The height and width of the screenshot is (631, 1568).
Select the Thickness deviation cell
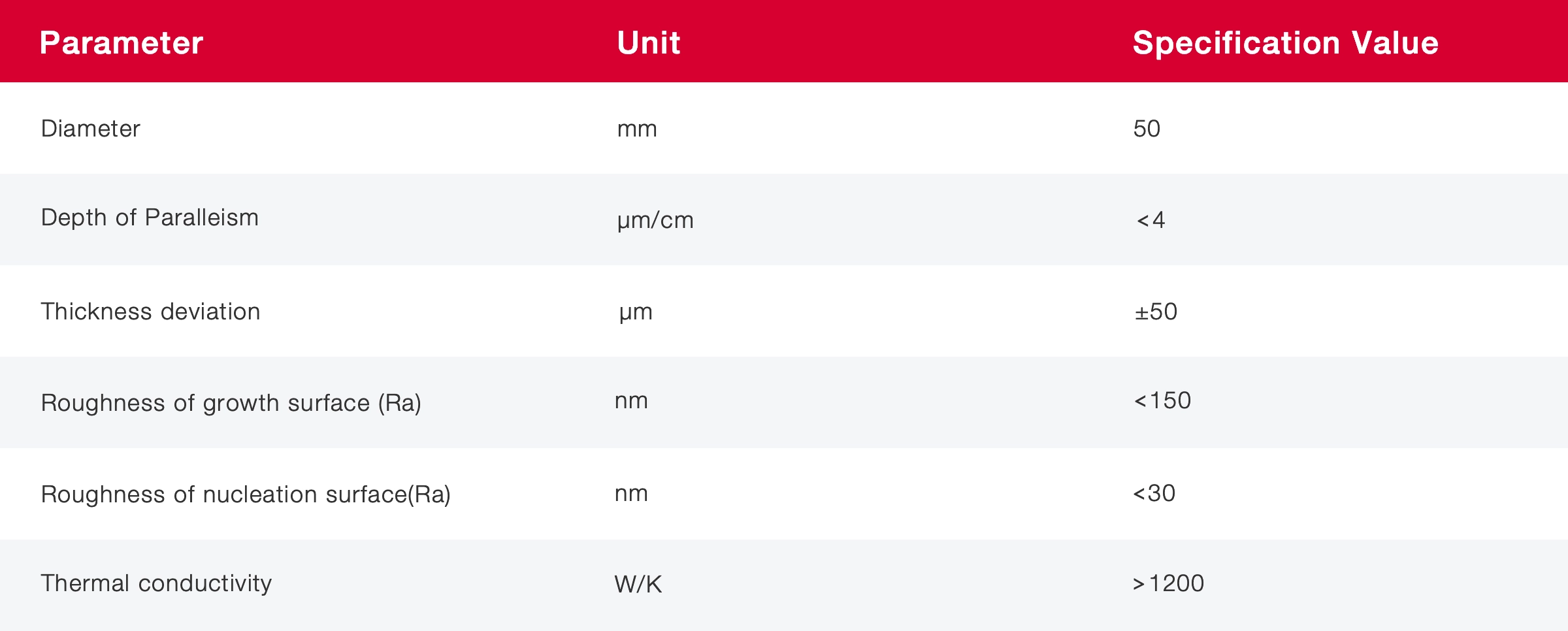150,312
